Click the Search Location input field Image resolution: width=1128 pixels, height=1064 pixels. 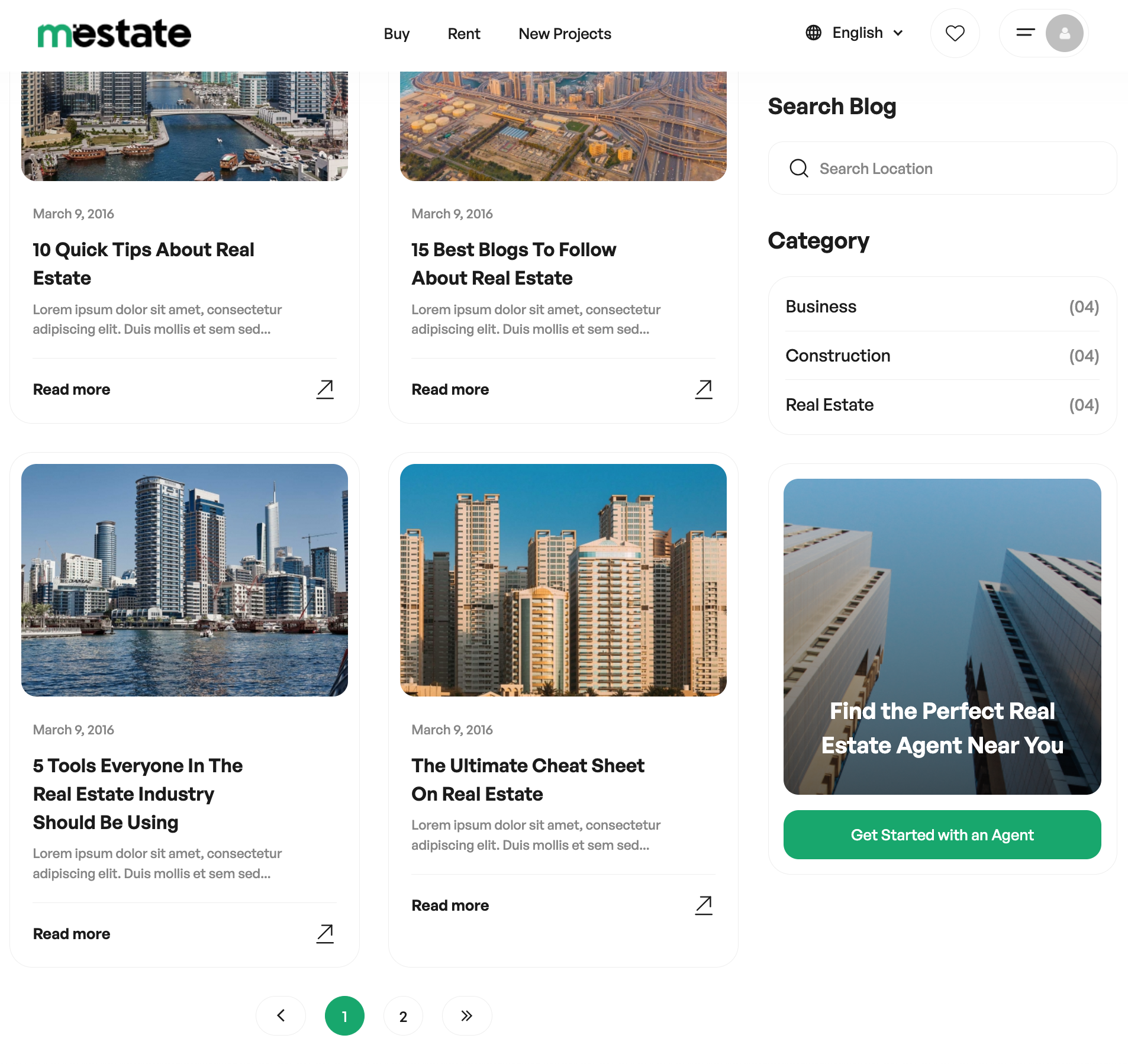[x=942, y=168]
